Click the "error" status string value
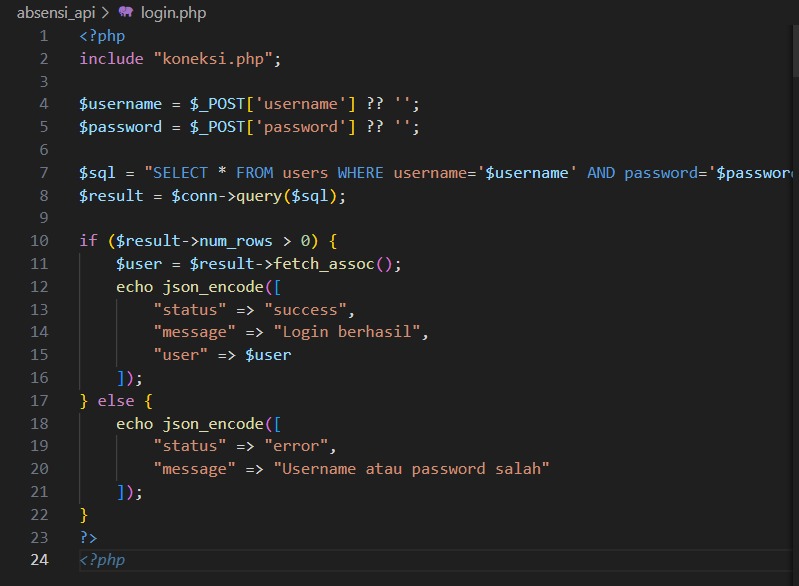The image size is (799, 586). 300,446
